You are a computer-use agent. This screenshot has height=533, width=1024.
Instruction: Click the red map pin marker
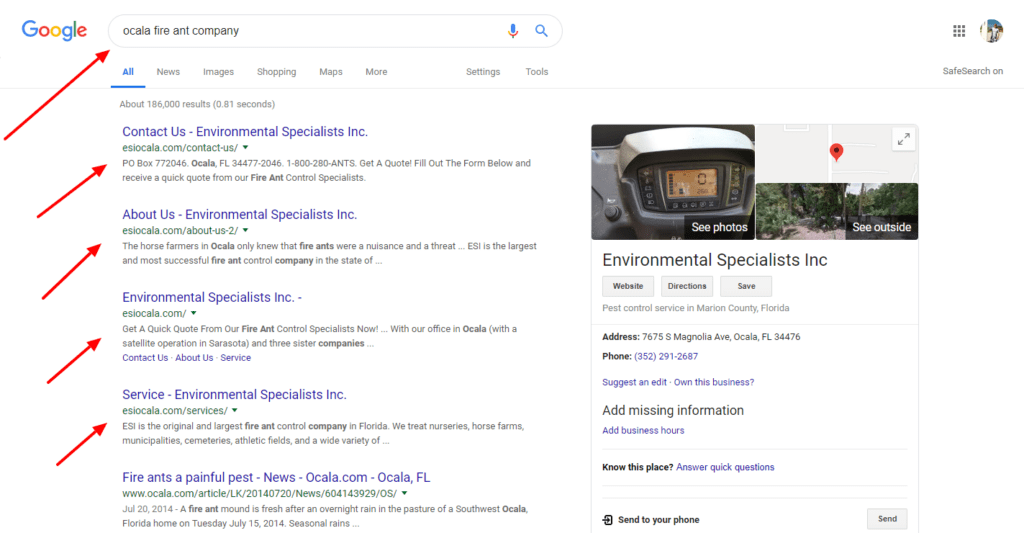836,153
